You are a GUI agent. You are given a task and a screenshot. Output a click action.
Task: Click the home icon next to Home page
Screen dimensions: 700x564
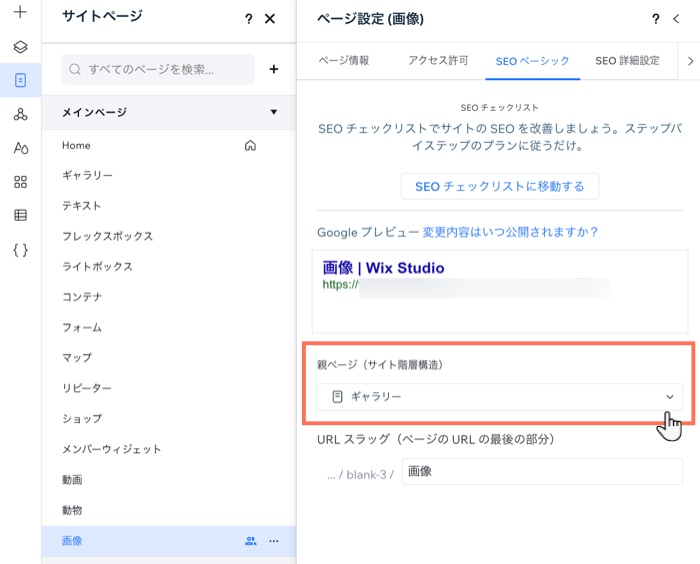pyautogui.click(x=250, y=146)
